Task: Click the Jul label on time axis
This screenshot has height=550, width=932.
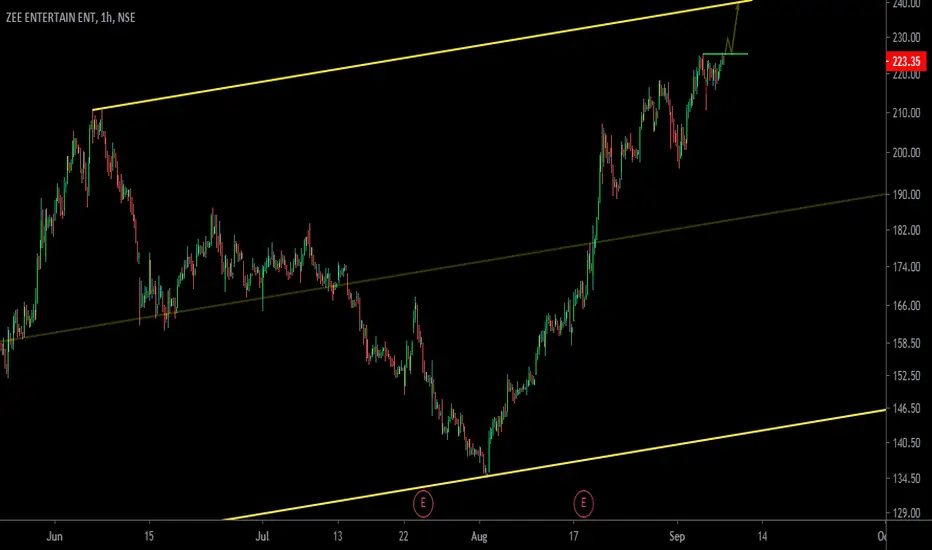Action: (262, 536)
